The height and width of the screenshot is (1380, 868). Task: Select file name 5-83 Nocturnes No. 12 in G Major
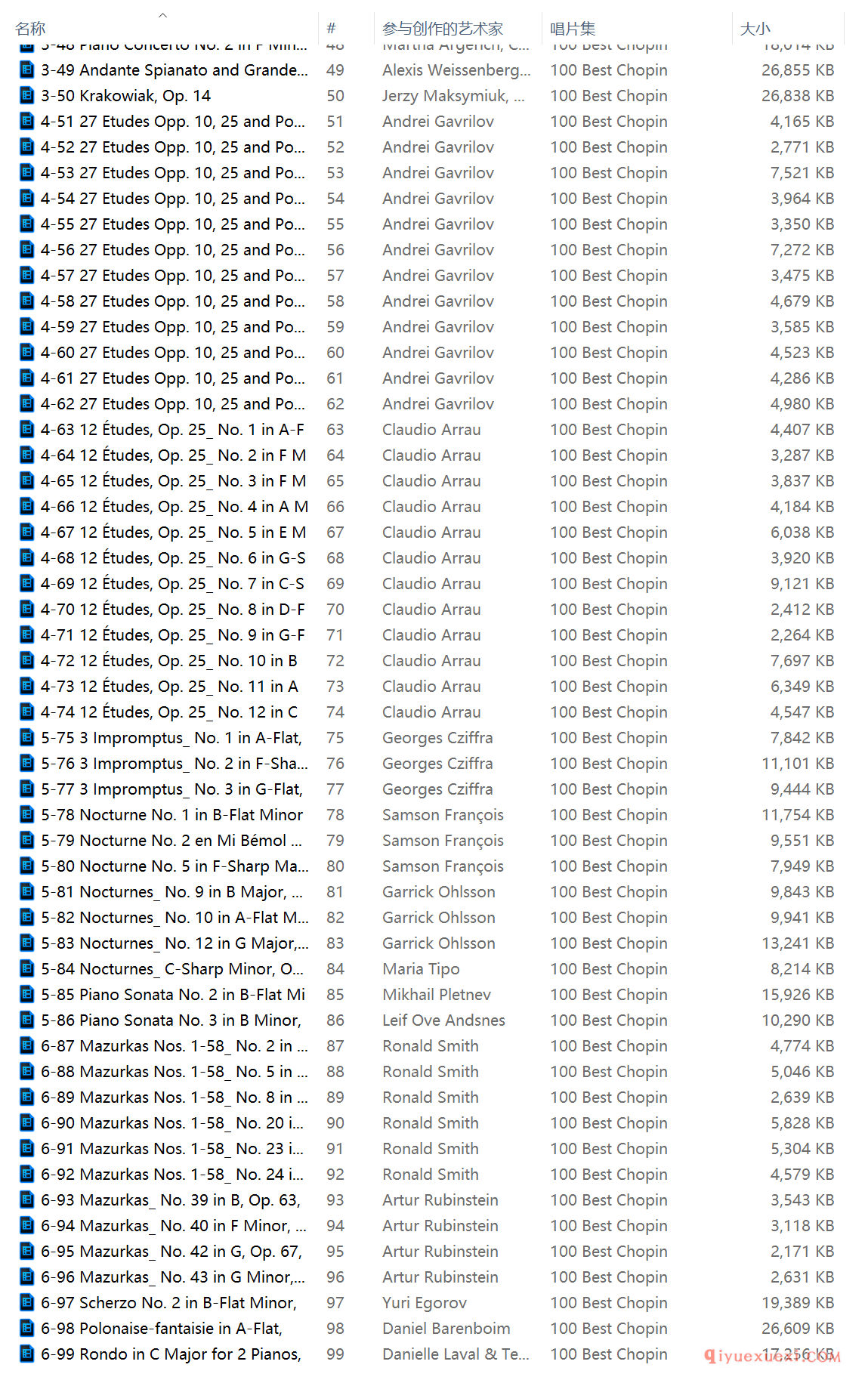tap(175, 943)
